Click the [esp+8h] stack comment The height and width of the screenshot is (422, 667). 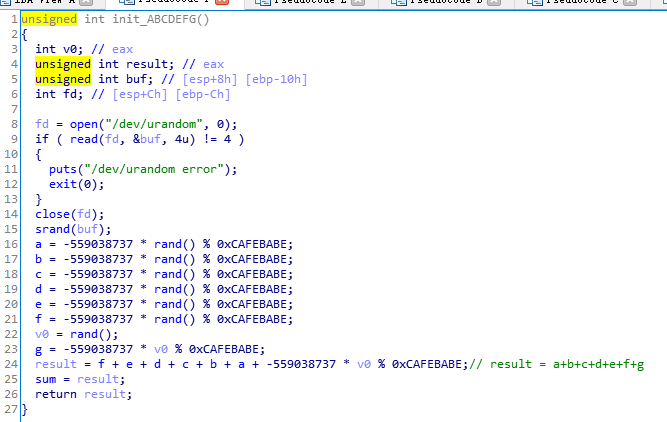[x=210, y=79]
